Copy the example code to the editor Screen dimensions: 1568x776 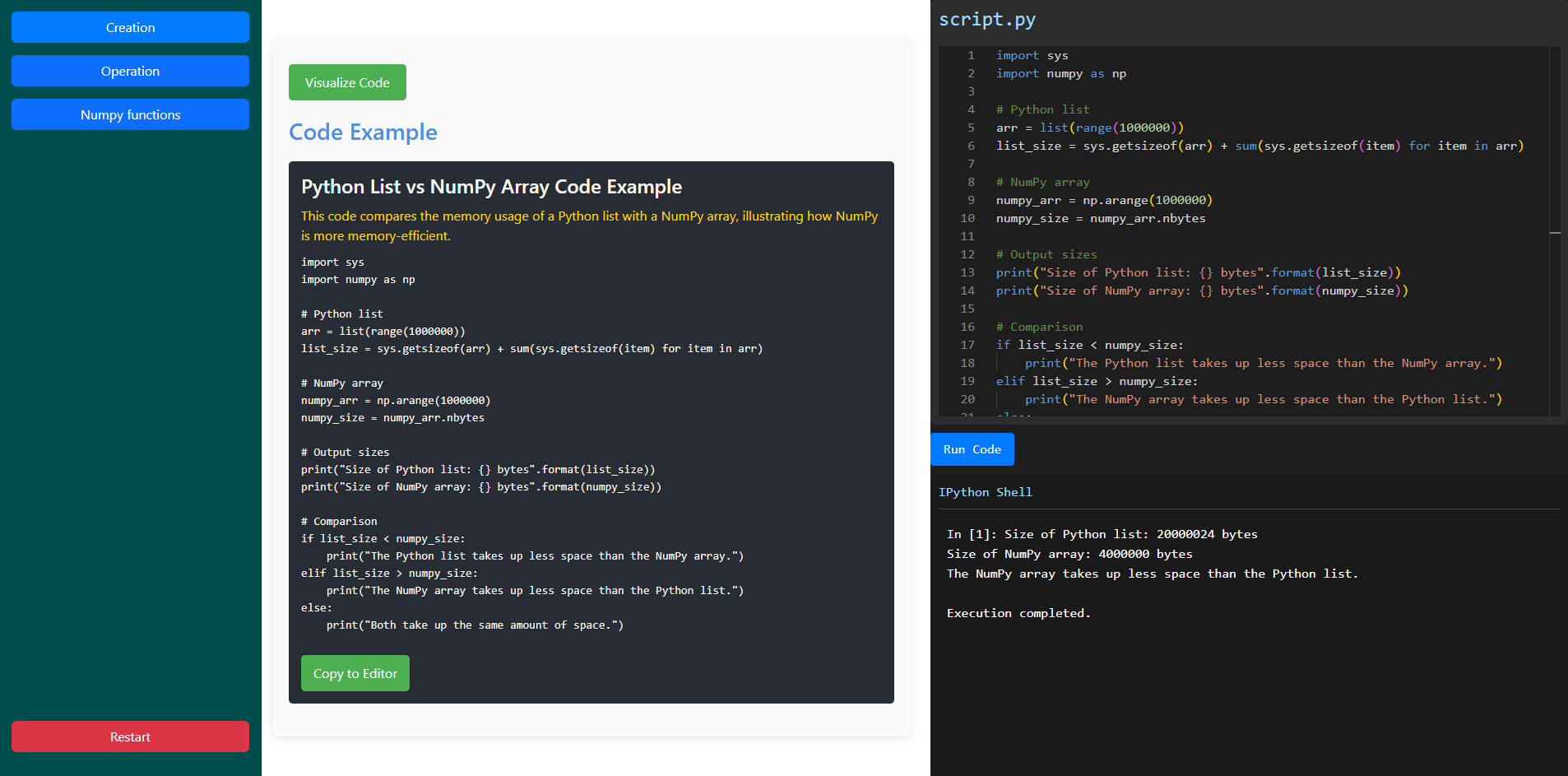[355, 673]
